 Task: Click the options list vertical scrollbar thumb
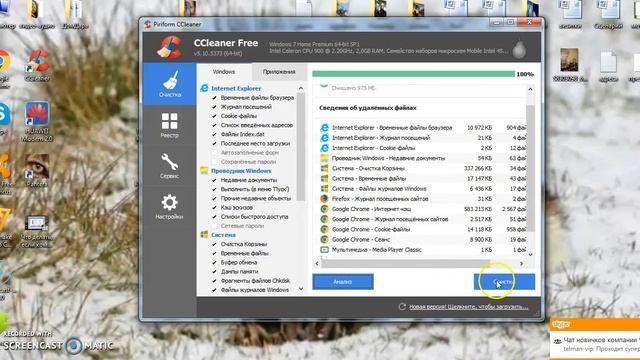[301, 147]
